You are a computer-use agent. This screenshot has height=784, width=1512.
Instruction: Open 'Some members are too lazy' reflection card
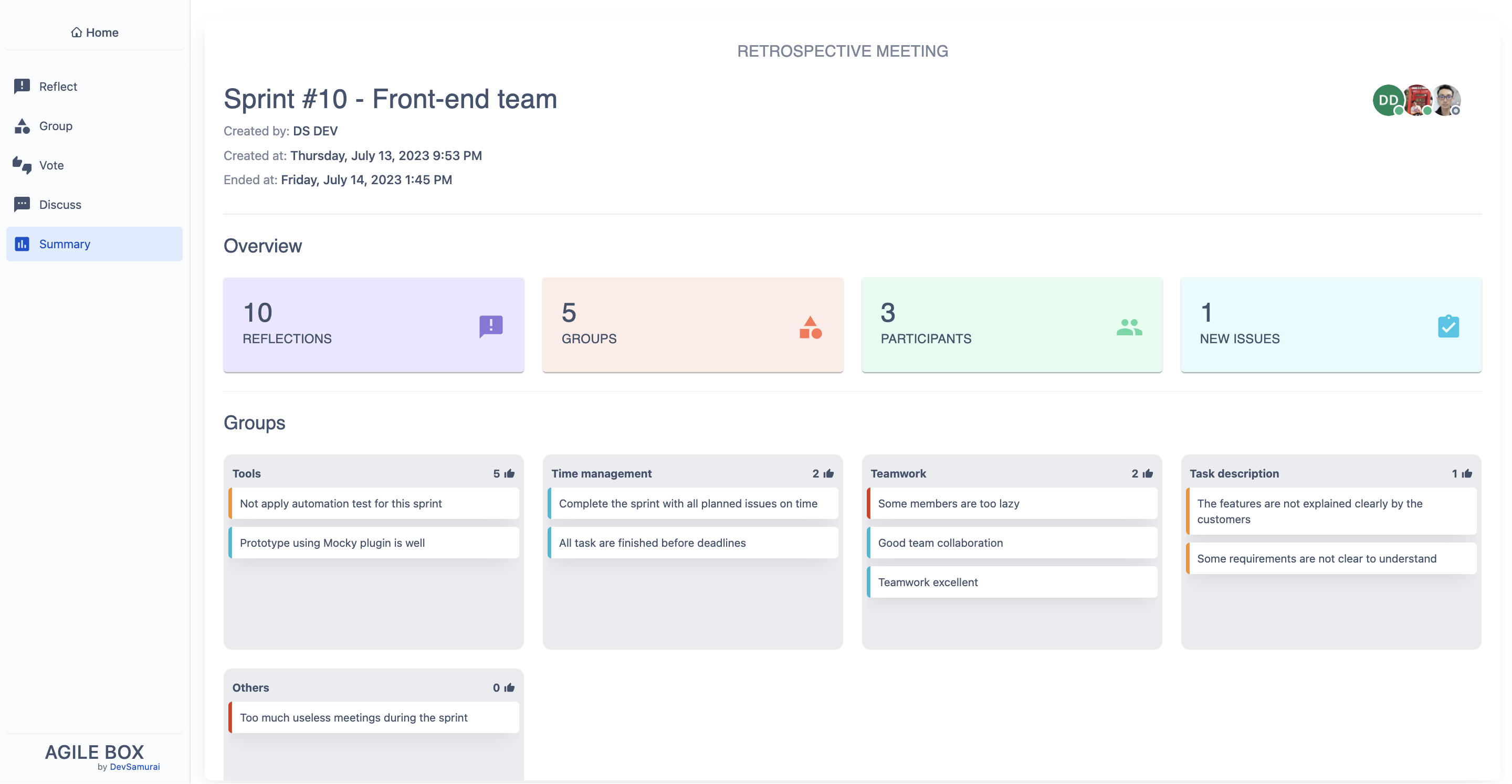pyautogui.click(x=1012, y=503)
